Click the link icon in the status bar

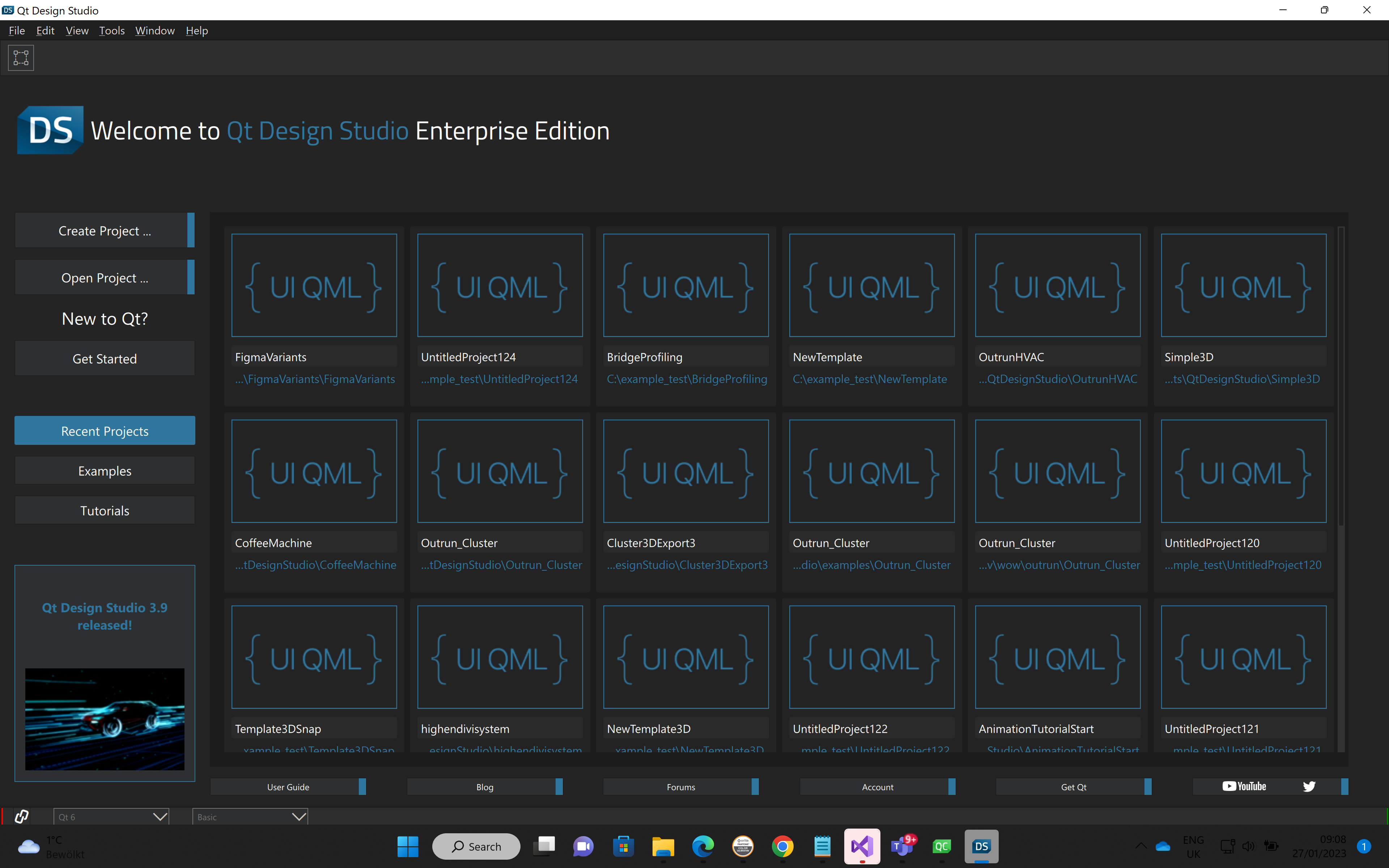point(22,816)
